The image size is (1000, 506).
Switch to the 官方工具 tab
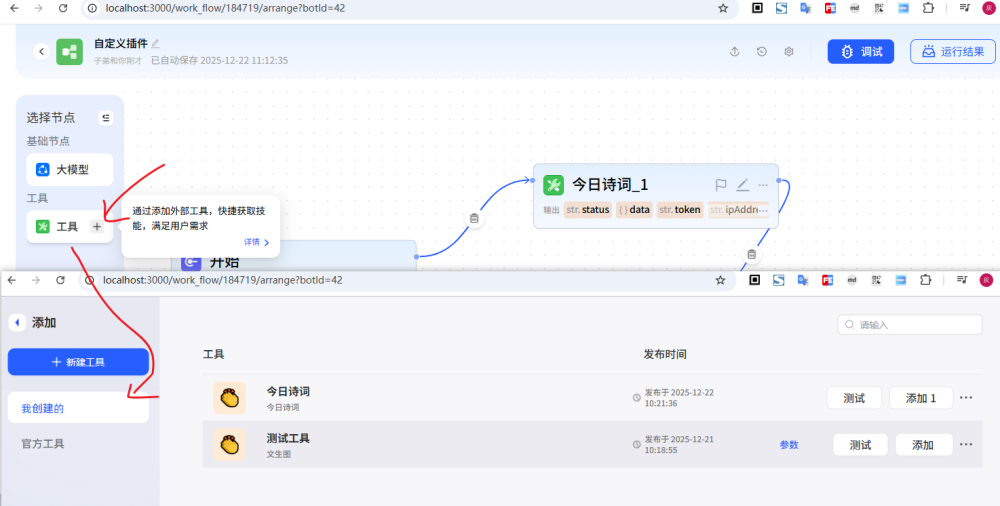tap(43, 443)
